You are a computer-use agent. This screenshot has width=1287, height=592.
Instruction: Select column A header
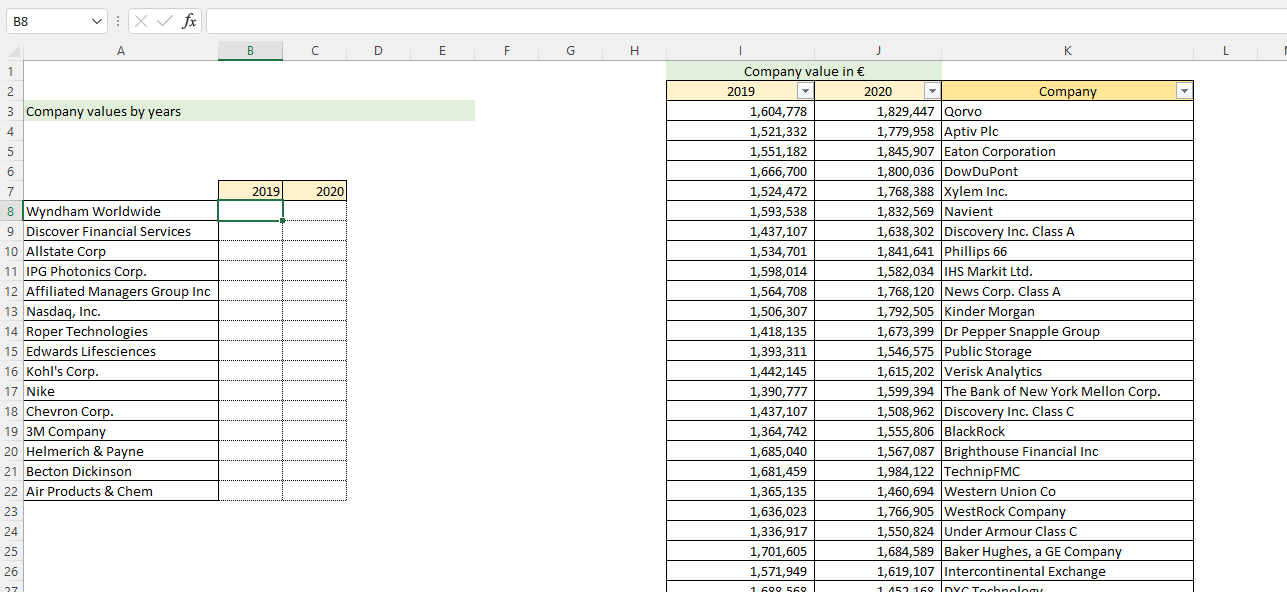121,51
